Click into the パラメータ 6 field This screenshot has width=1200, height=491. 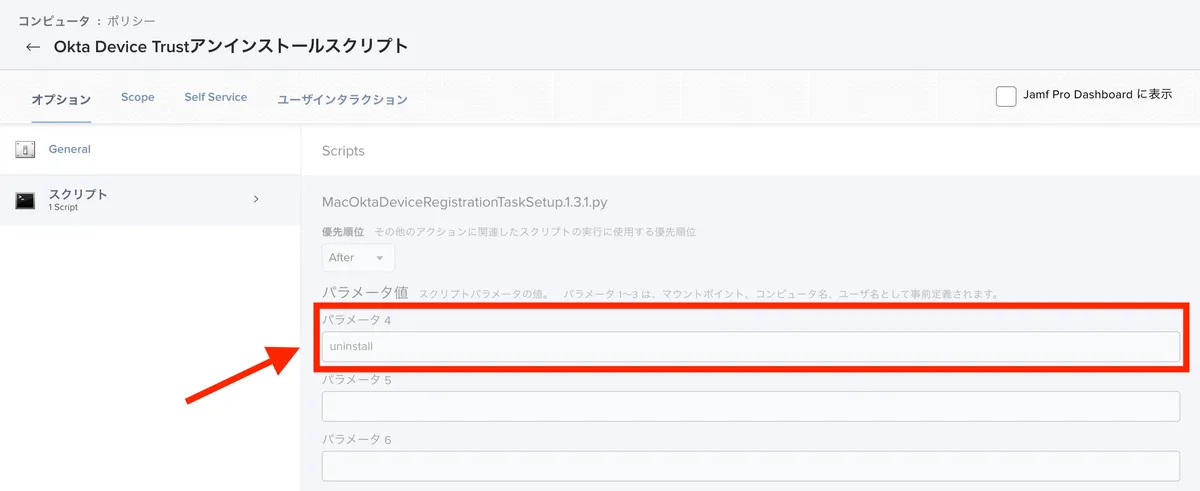[750, 466]
